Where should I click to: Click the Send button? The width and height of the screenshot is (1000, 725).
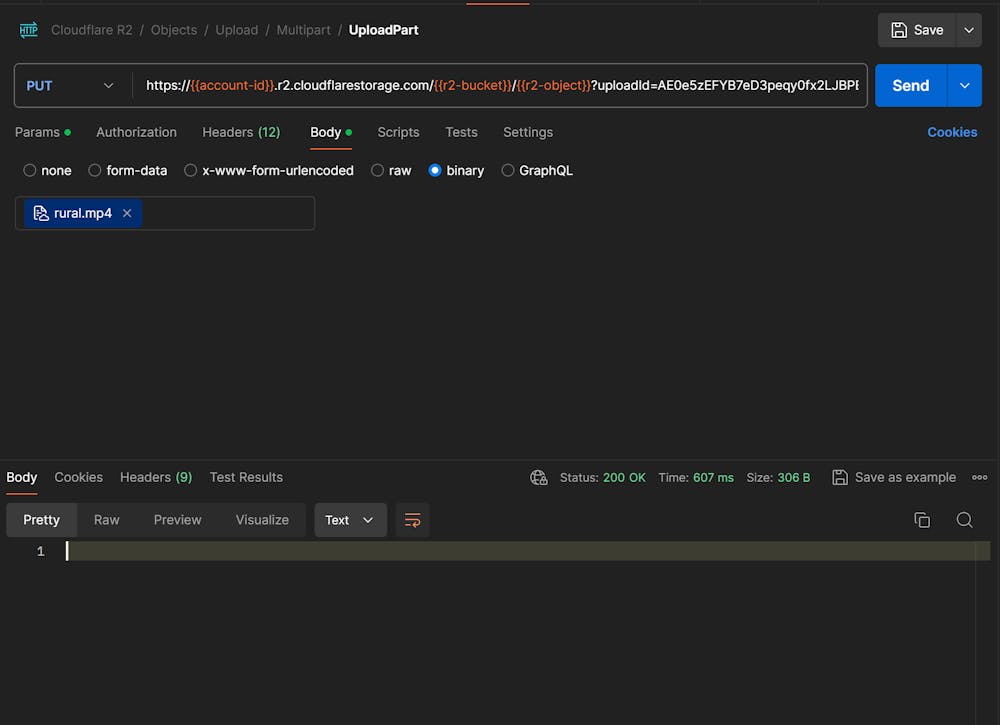click(910, 85)
